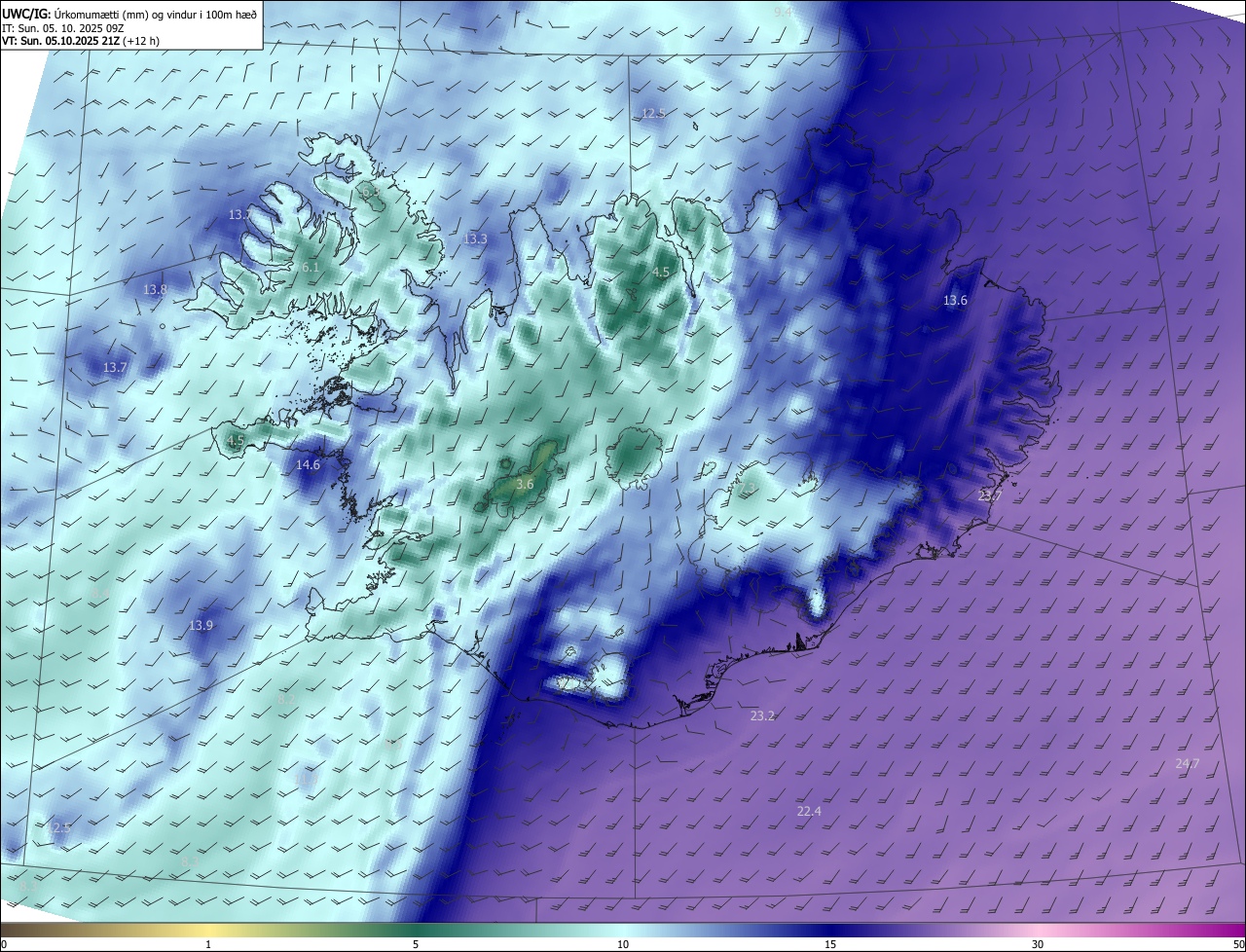Click the '0' tick label on the colour scale

(x=3, y=944)
